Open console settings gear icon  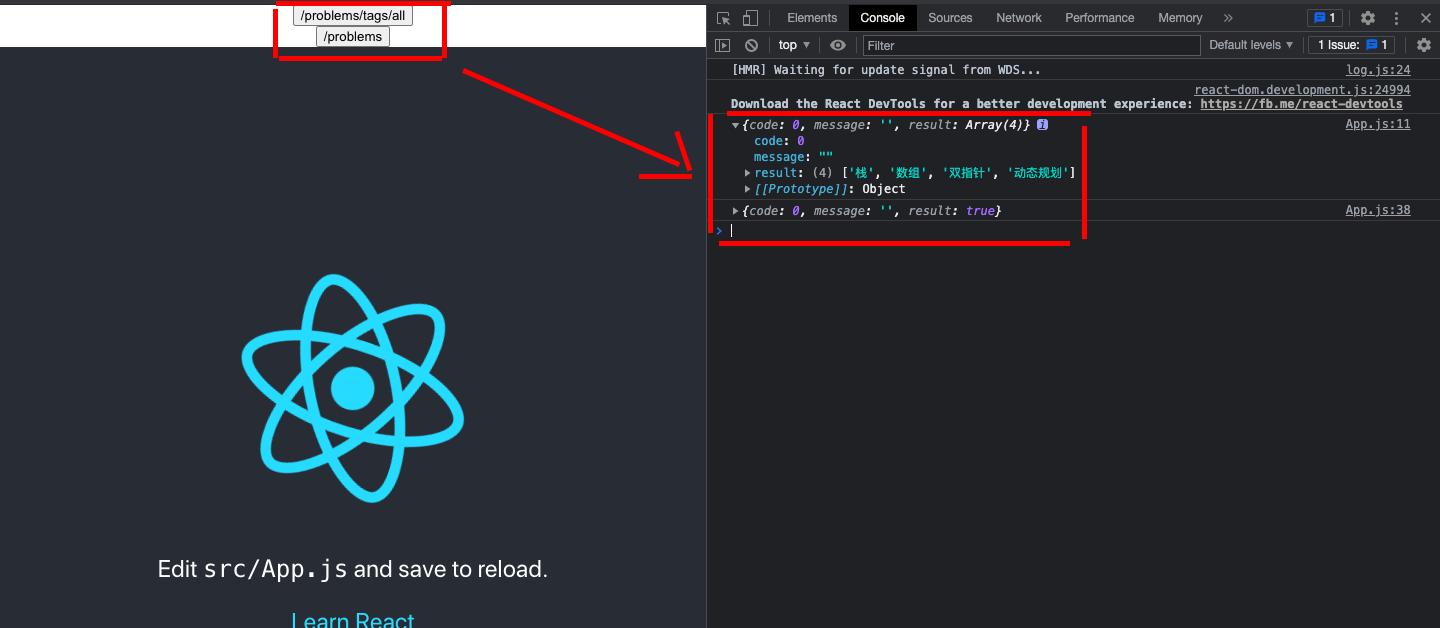1424,45
